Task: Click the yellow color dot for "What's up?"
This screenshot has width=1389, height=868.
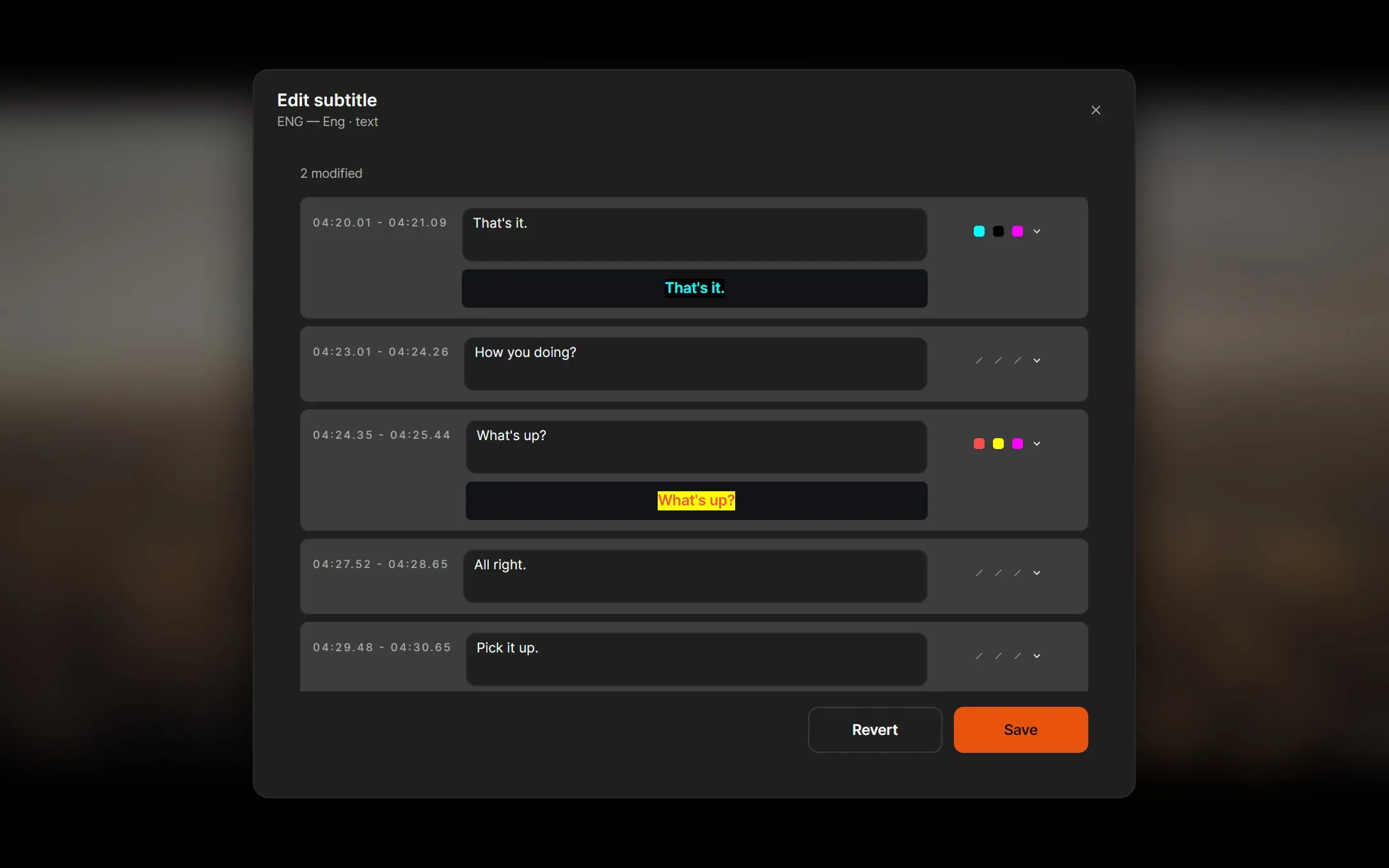Action: click(998, 444)
